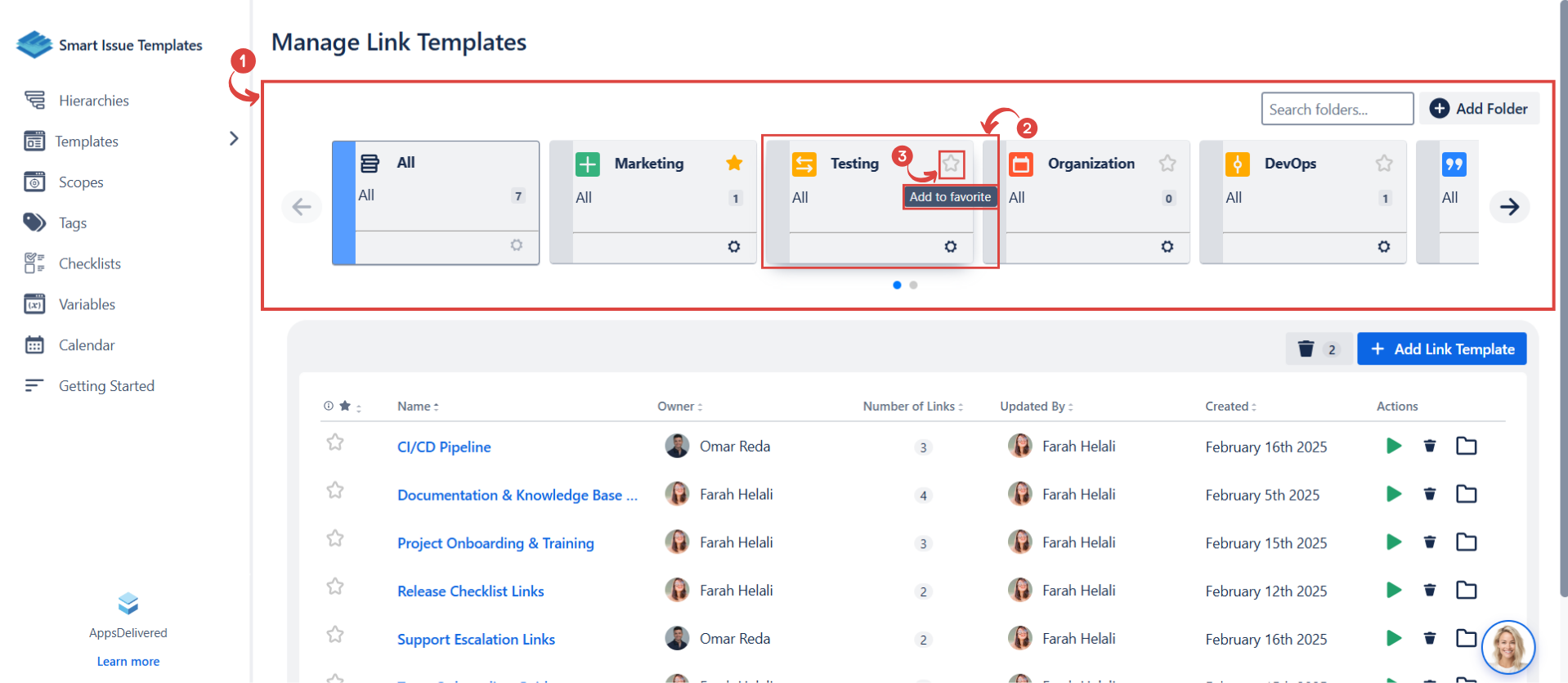Run the CI/CD Pipeline template play icon
Image resolution: width=1568 pixels, height=683 pixels.
(1394, 446)
